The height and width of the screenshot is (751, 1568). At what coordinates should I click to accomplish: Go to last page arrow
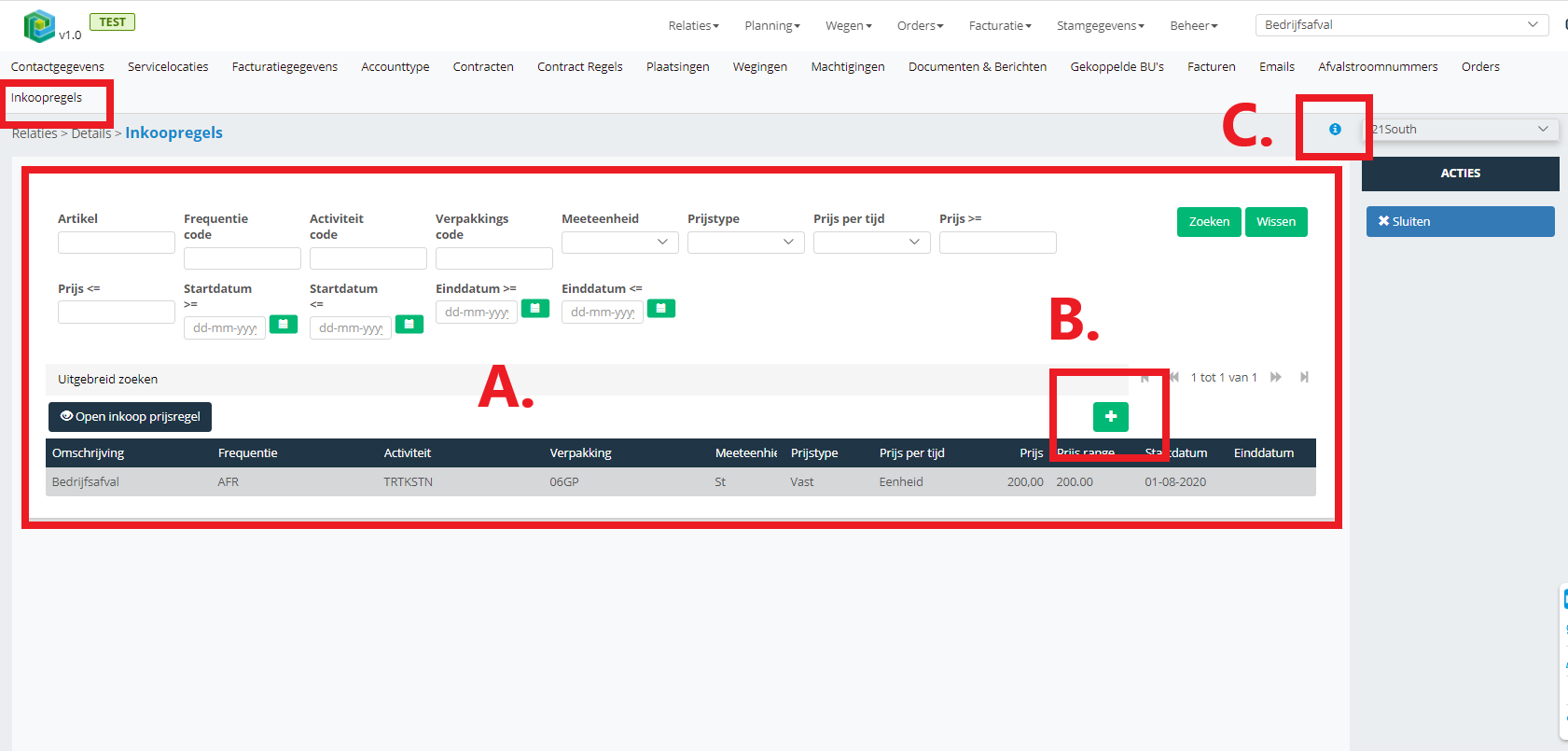(1304, 377)
